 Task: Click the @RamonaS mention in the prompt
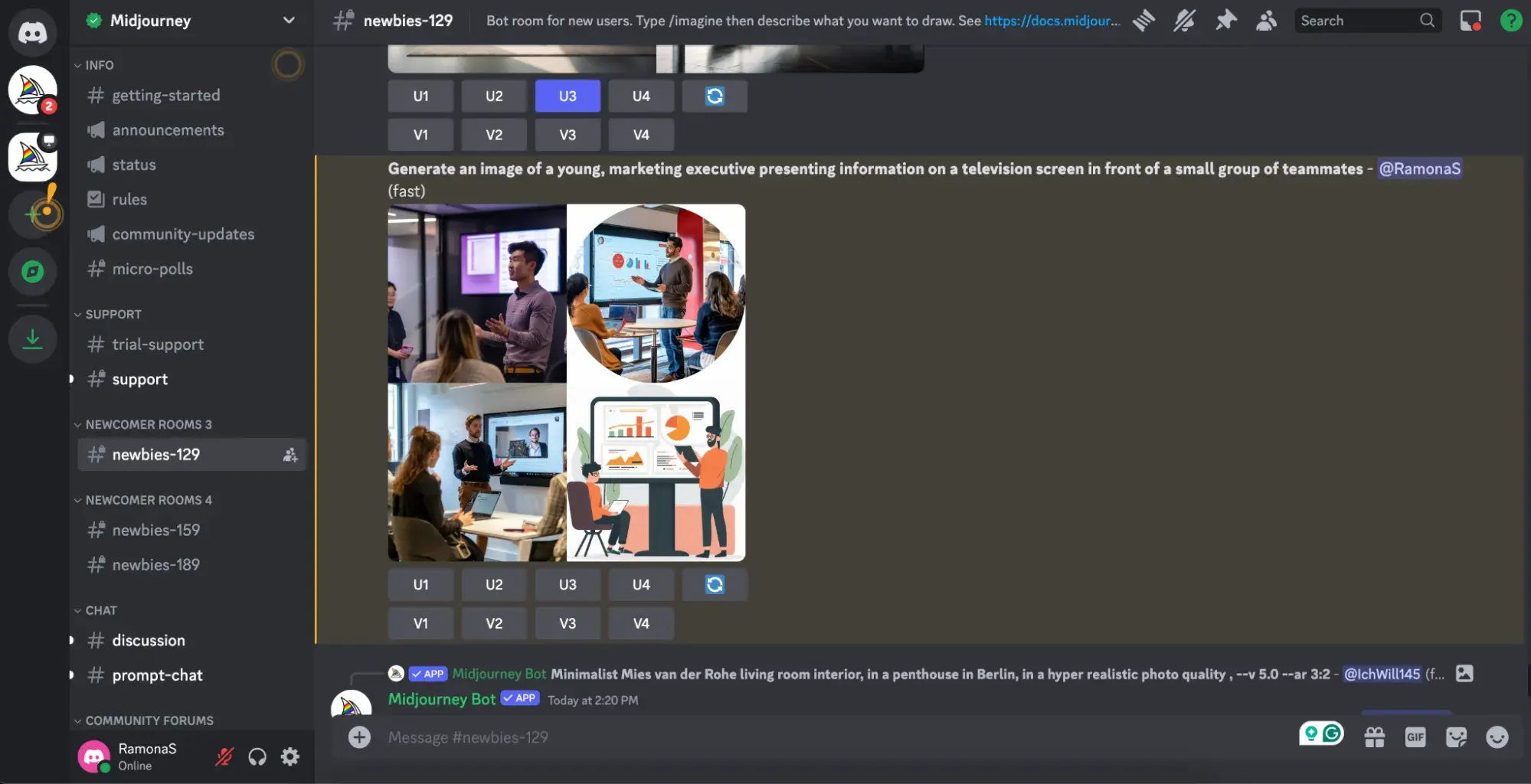pos(1419,168)
